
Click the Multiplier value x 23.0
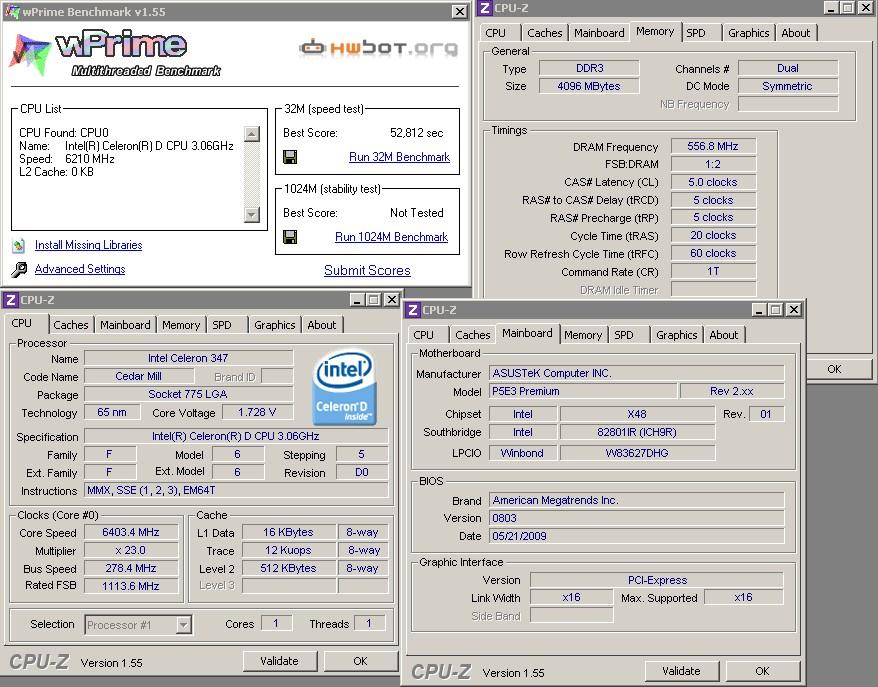point(131,550)
